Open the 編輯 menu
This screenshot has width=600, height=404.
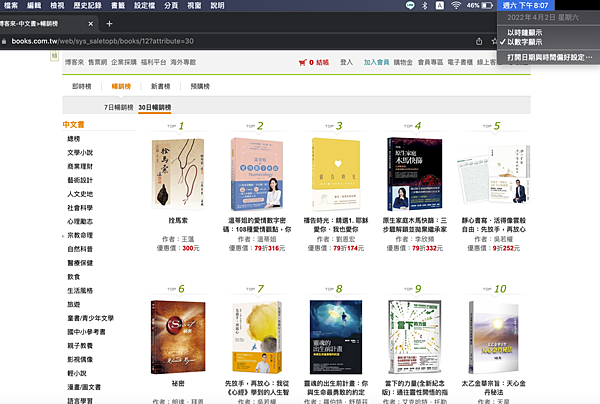point(34,5)
